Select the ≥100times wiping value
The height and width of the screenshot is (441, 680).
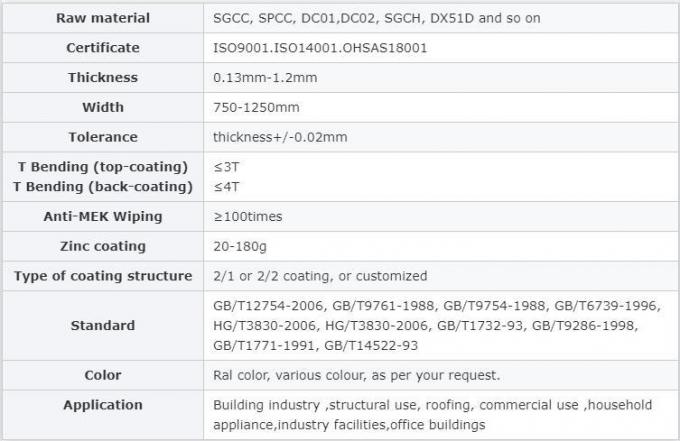[x=247, y=216]
